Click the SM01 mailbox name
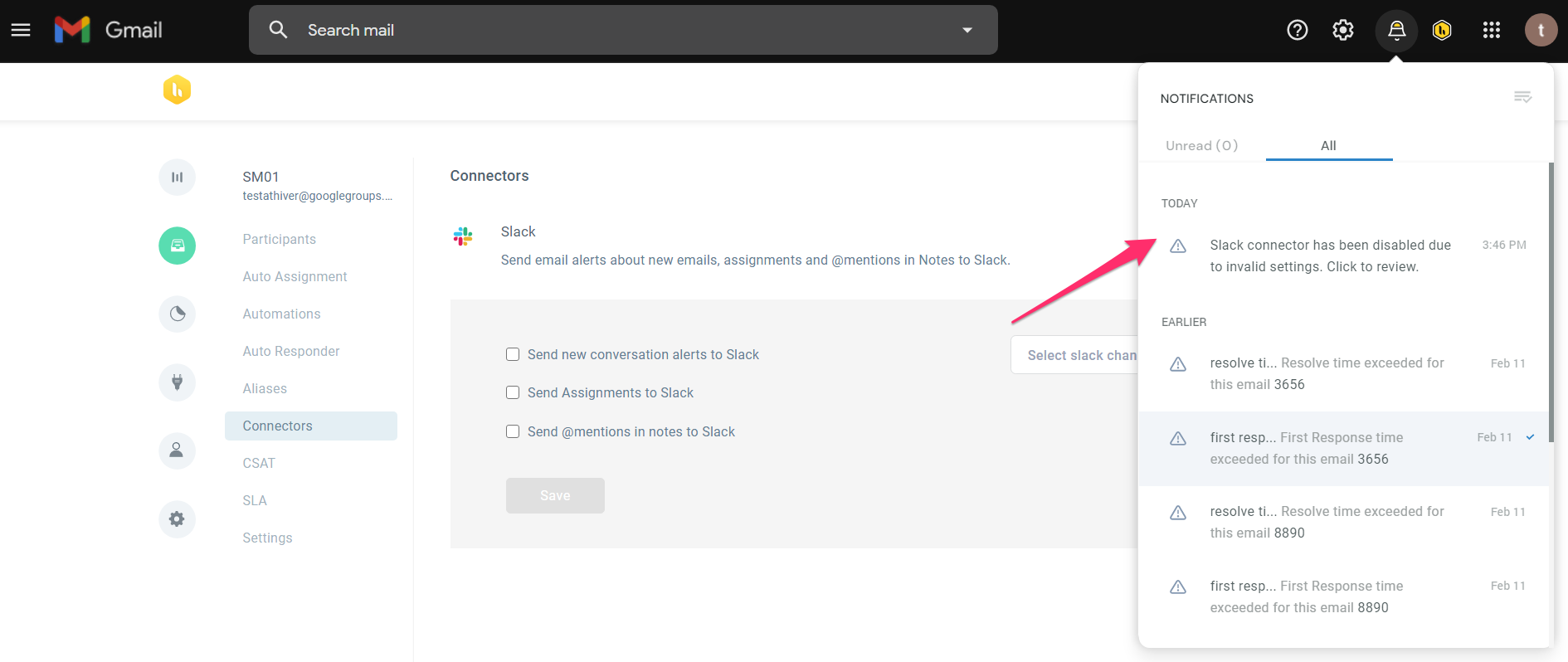Image resolution: width=1568 pixels, height=662 pixels. tap(261, 177)
